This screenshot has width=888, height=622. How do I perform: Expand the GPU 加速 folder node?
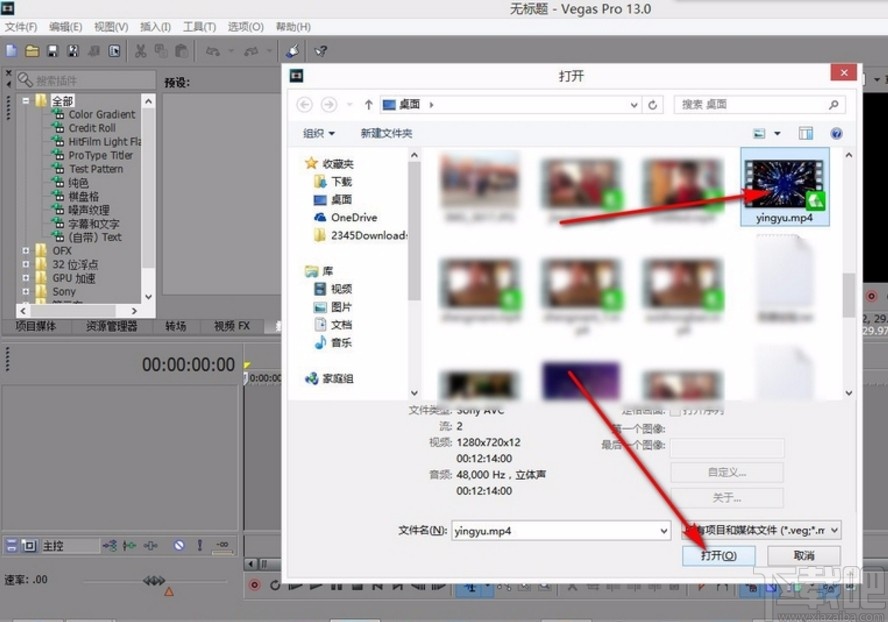coord(25,278)
